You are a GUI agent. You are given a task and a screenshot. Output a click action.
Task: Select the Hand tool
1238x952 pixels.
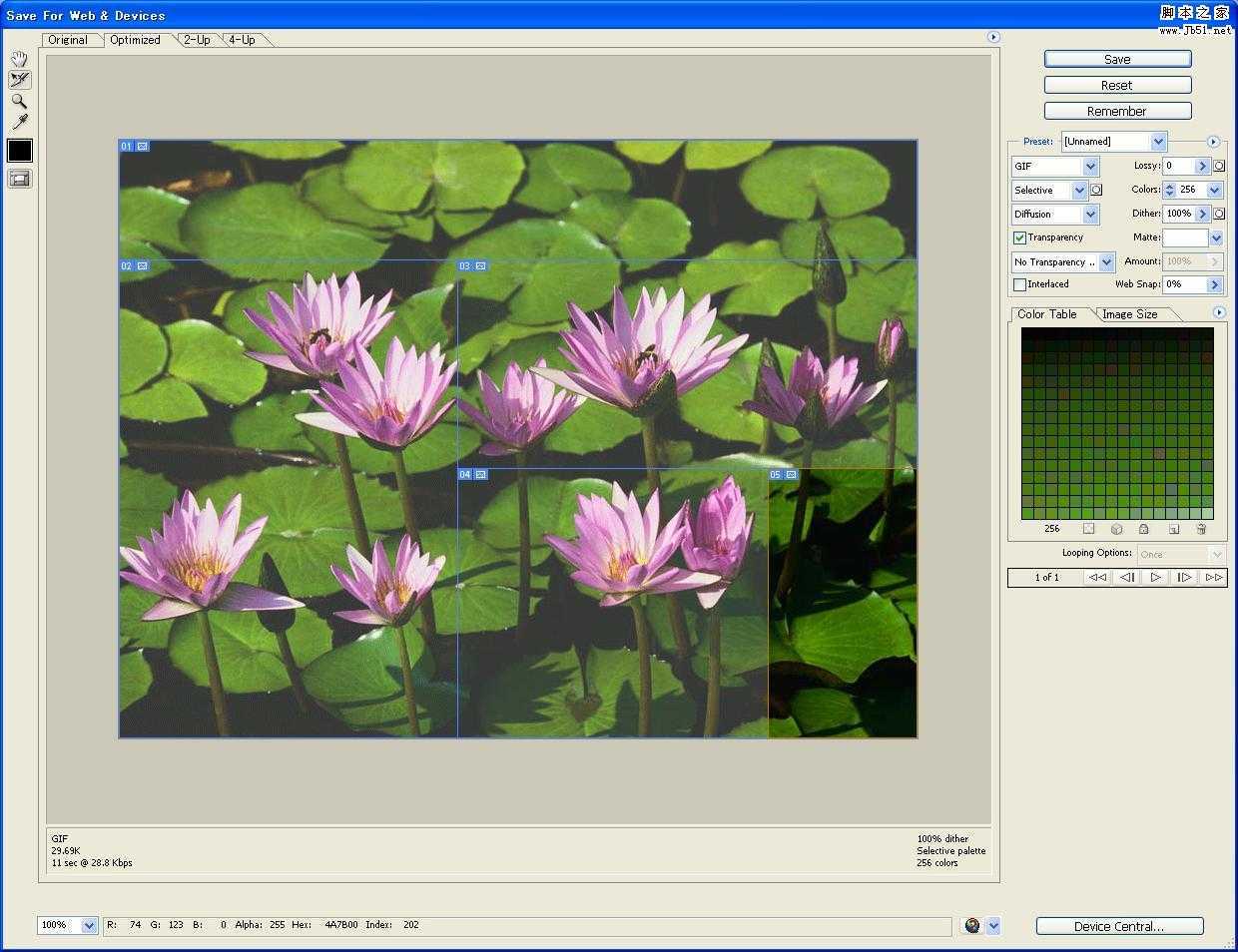19,59
